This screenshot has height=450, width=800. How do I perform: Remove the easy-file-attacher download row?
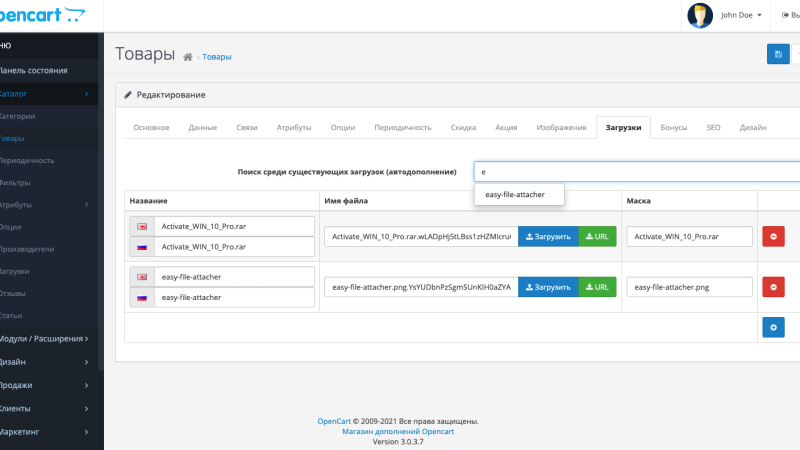click(773, 287)
